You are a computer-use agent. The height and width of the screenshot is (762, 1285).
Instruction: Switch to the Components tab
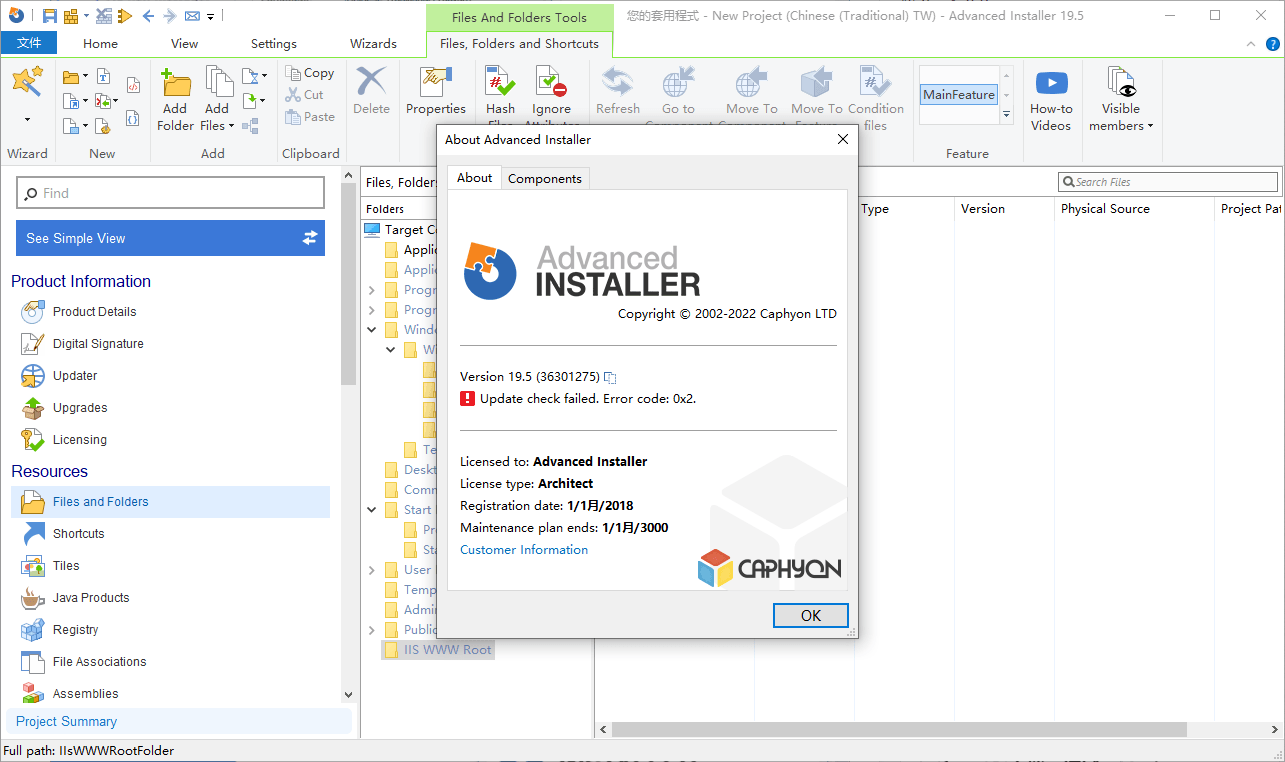click(544, 179)
